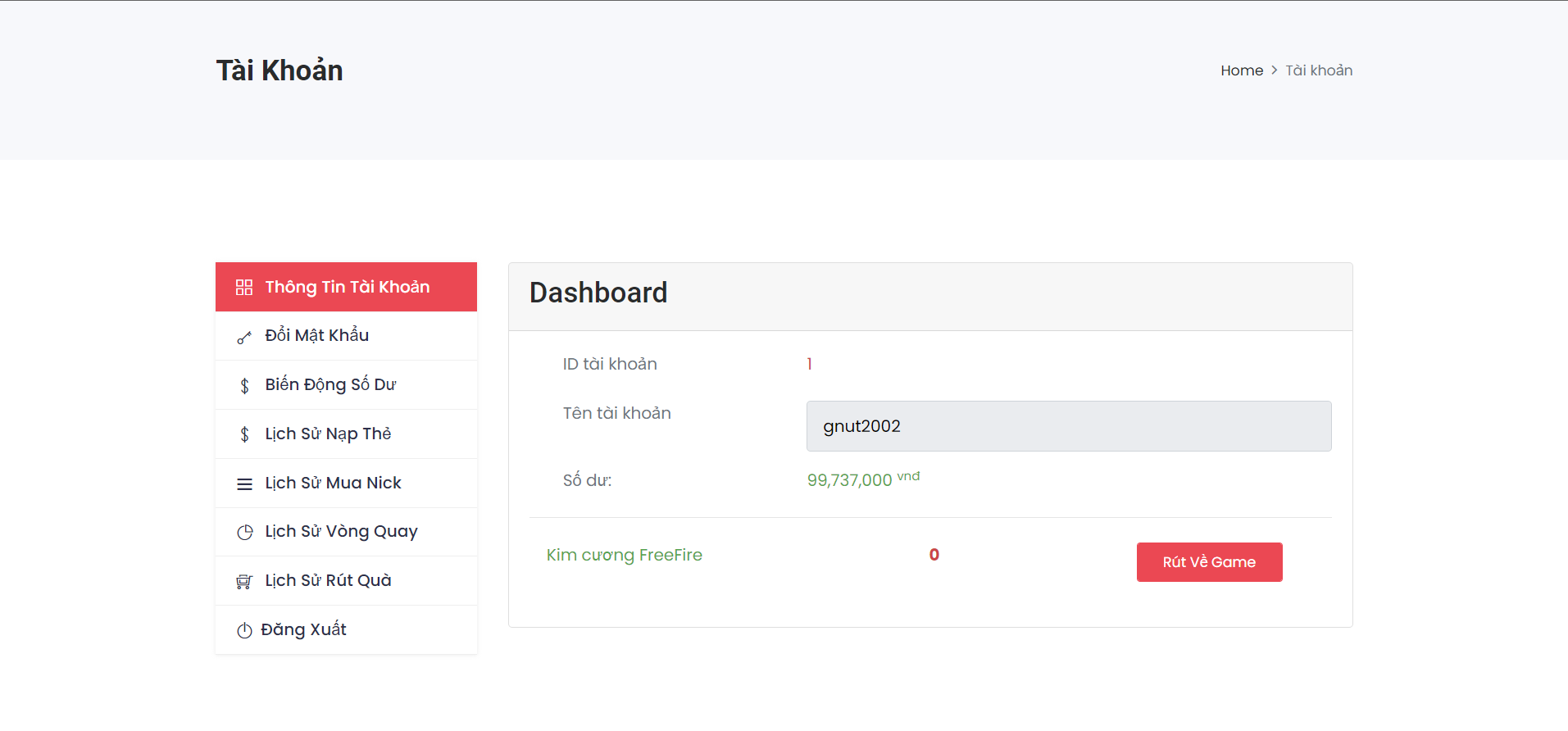Click the balance value 99,737,000 vnd
Viewport: 1568px width, 731px height.
[x=863, y=479]
